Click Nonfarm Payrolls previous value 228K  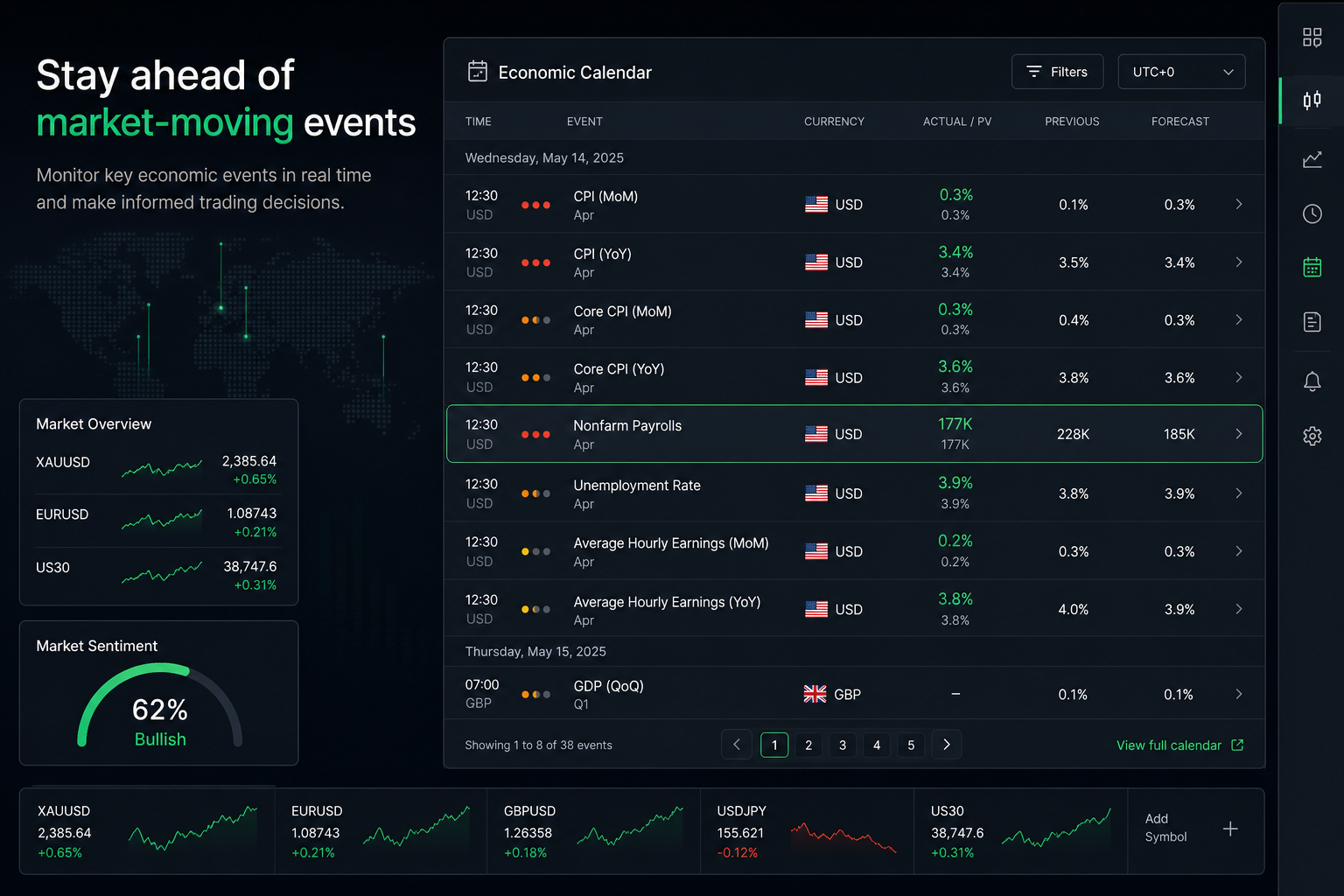pos(1074,434)
